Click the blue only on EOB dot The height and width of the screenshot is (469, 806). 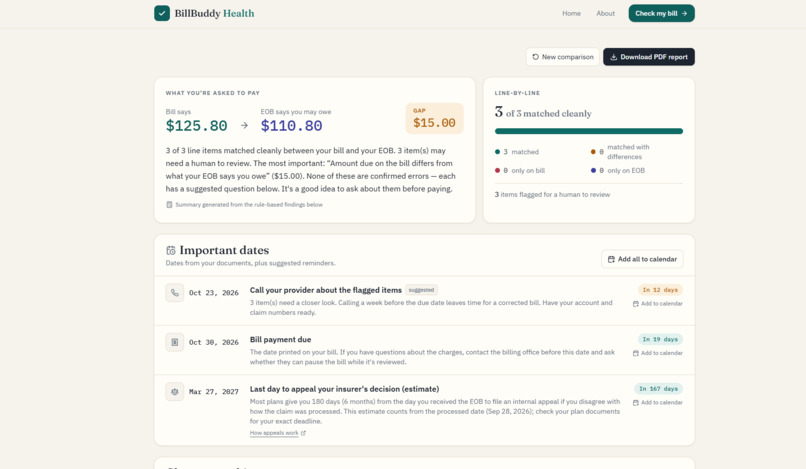(593, 170)
